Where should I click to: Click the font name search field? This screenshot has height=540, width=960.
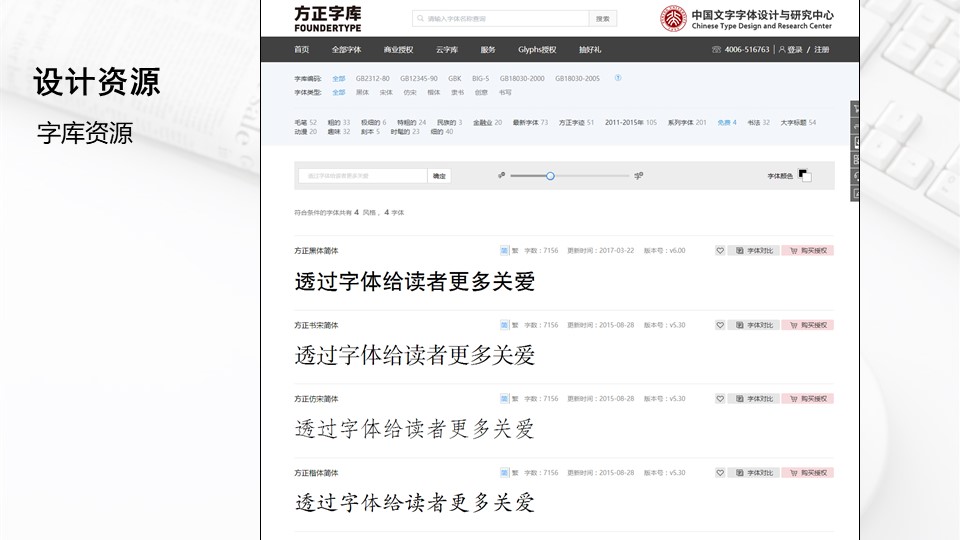click(x=501, y=18)
